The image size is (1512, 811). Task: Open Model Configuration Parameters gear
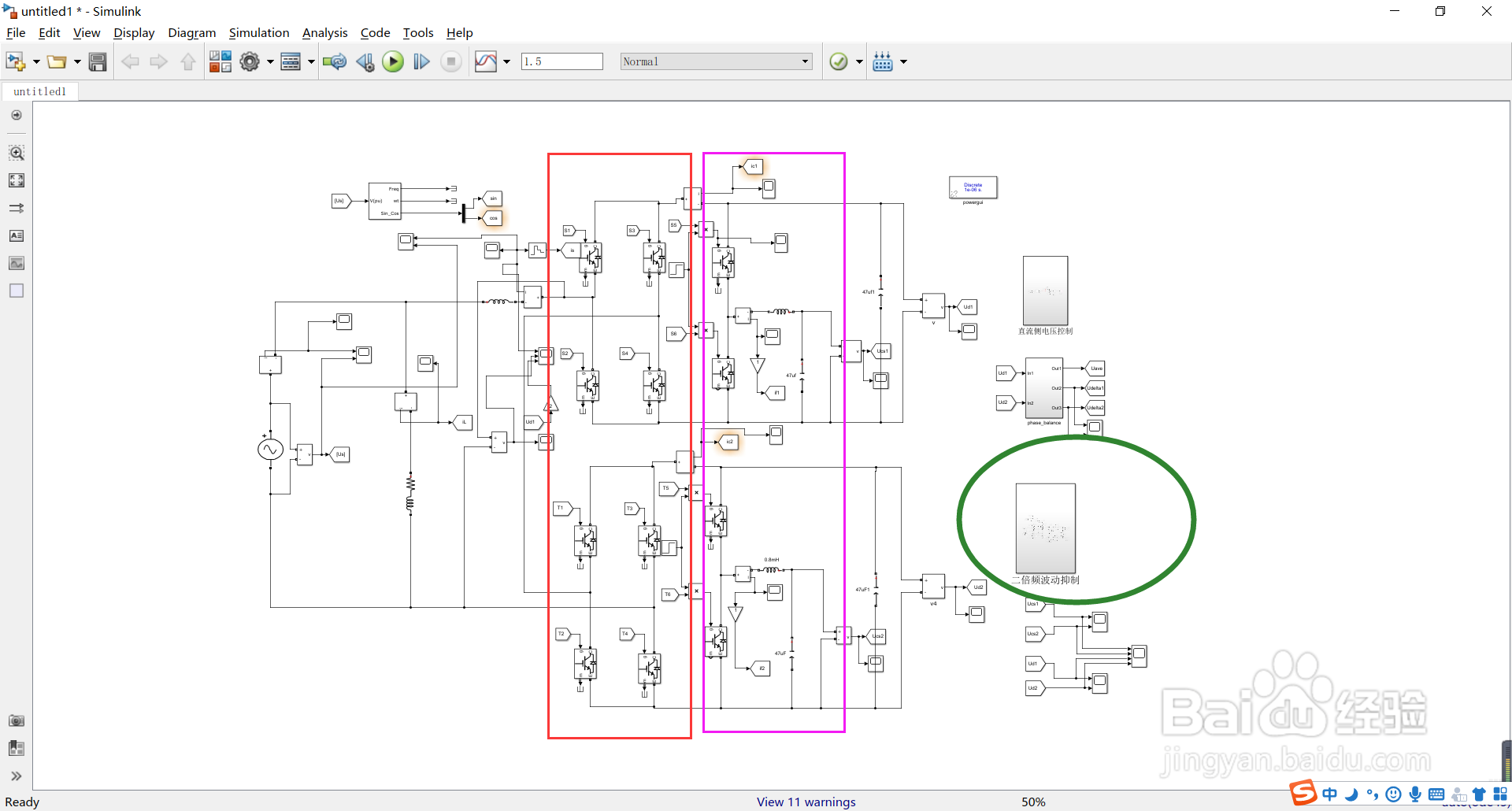[x=250, y=61]
